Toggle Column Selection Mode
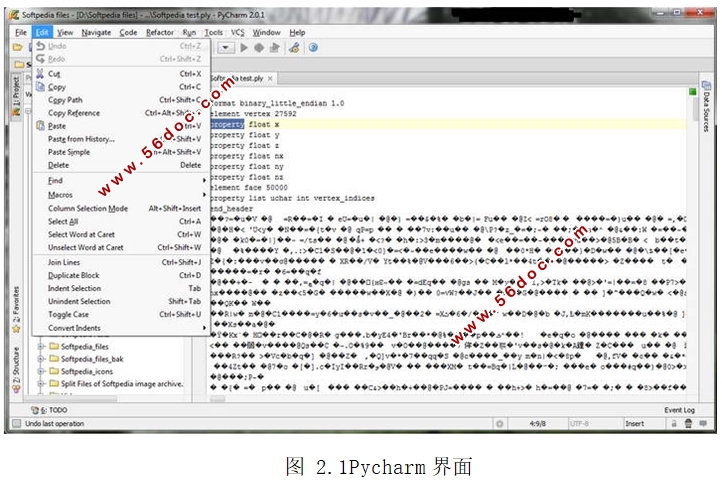 click(x=122, y=209)
